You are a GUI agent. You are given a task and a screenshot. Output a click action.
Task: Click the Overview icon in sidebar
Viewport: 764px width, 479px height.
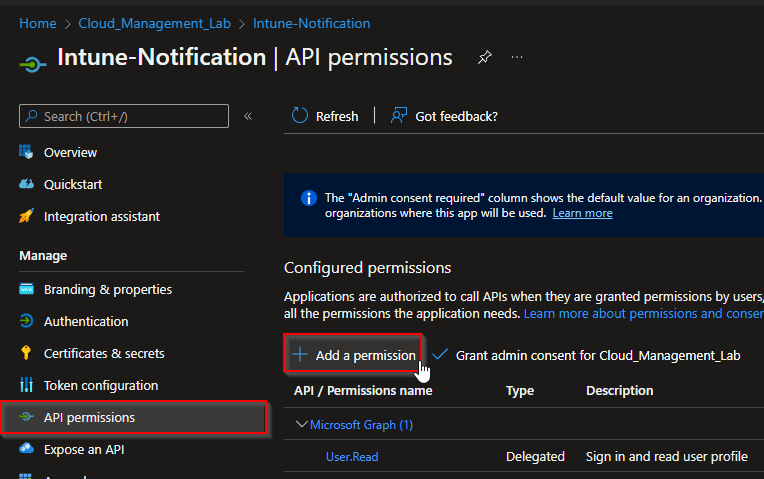click(x=26, y=152)
